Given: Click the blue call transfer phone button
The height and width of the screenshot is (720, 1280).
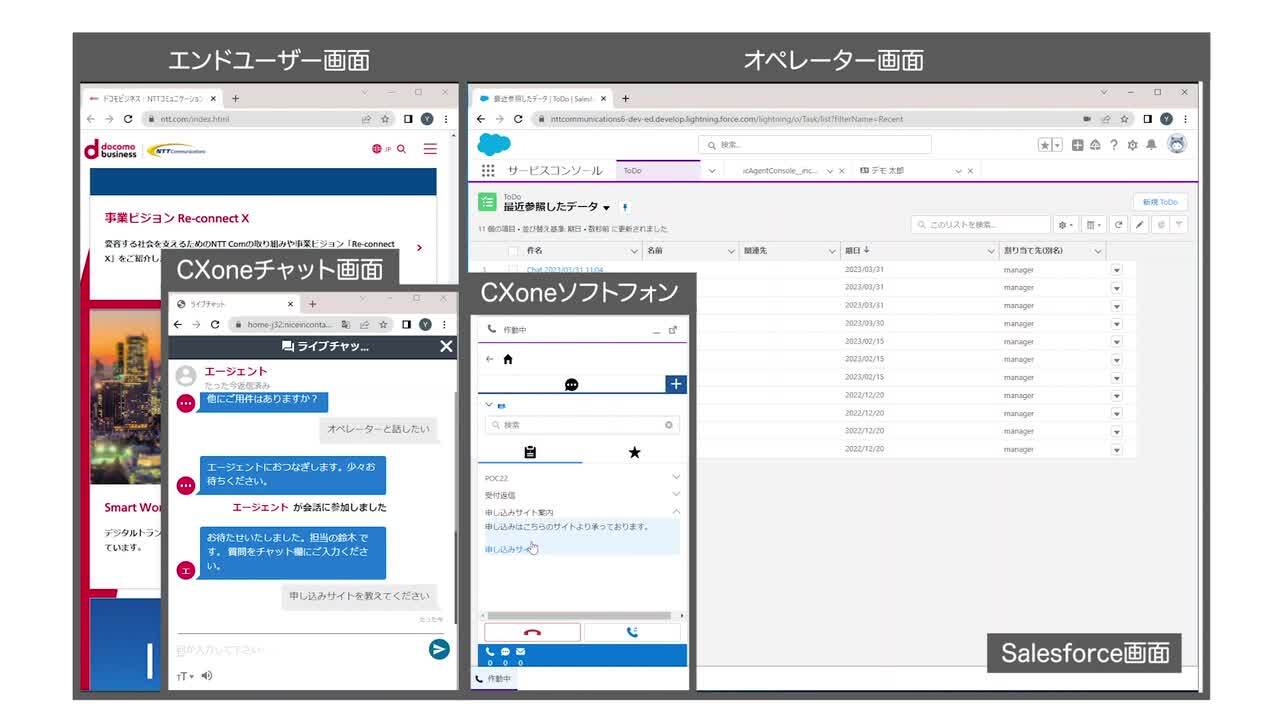Looking at the screenshot, I should (633, 632).
